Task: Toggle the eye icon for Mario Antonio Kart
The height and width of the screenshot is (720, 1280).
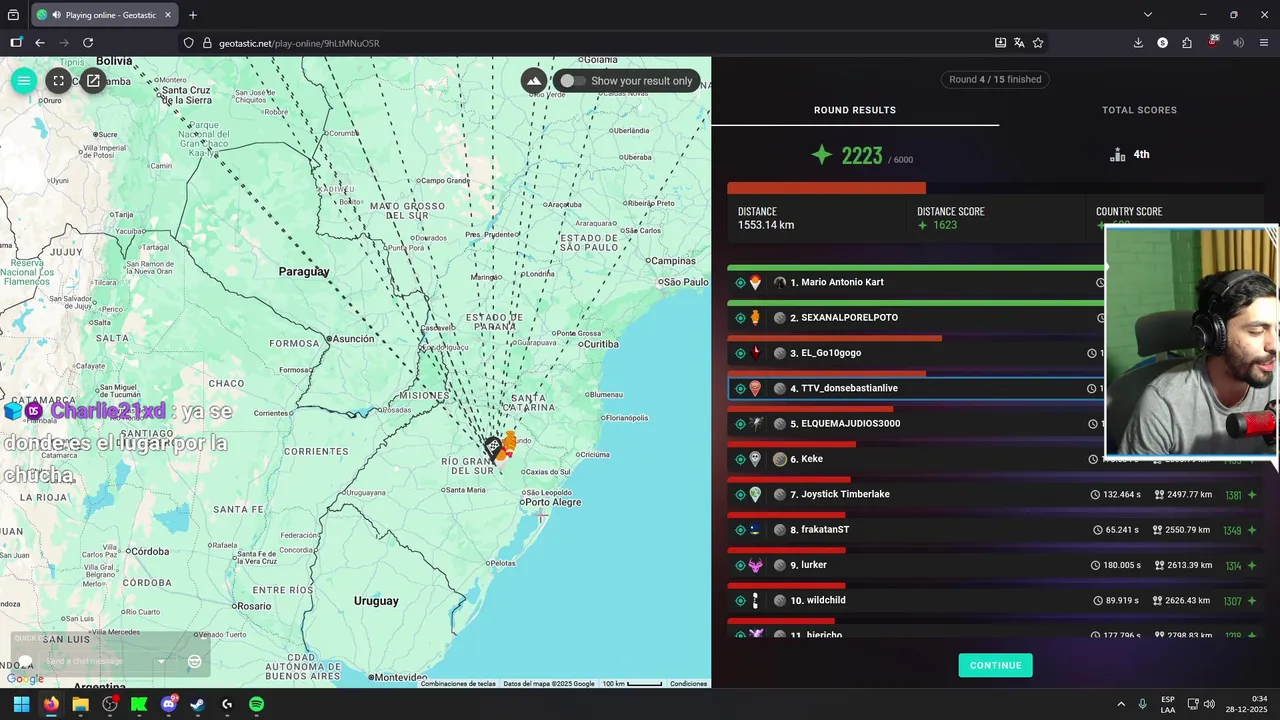Action: [740, 283]
